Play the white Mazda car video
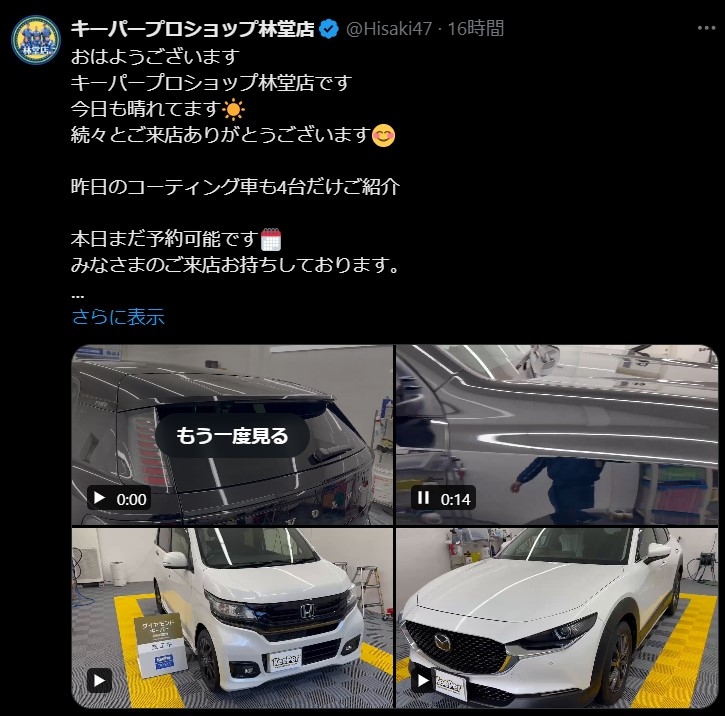 point(423,680)
